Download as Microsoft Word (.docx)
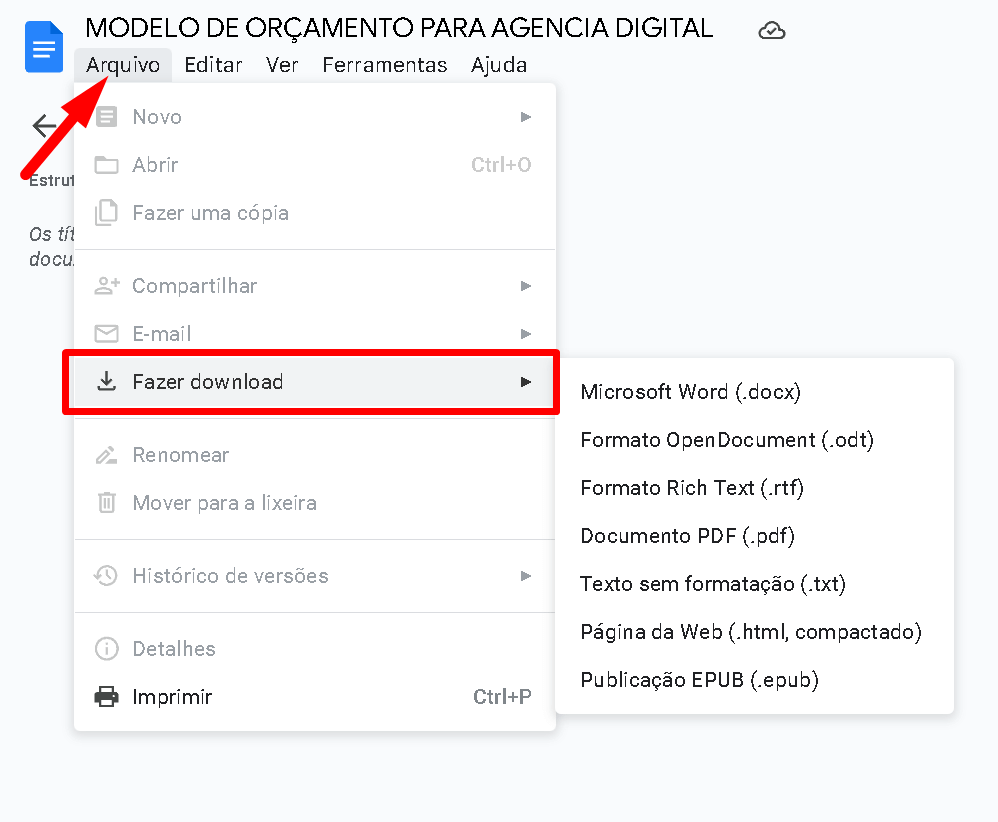 click(690, 392)
